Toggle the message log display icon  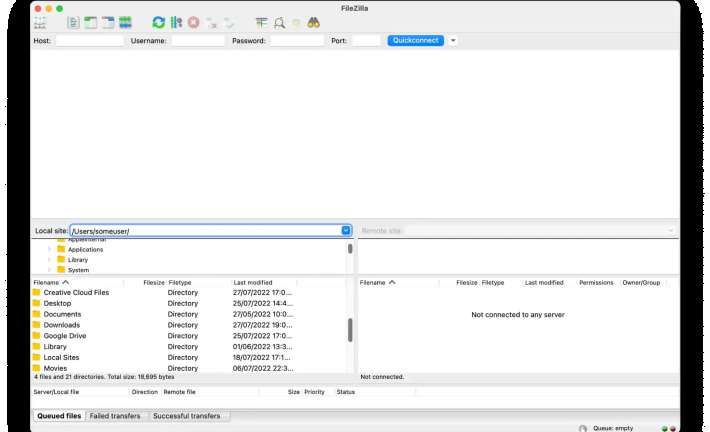click(x=73, y=23)
